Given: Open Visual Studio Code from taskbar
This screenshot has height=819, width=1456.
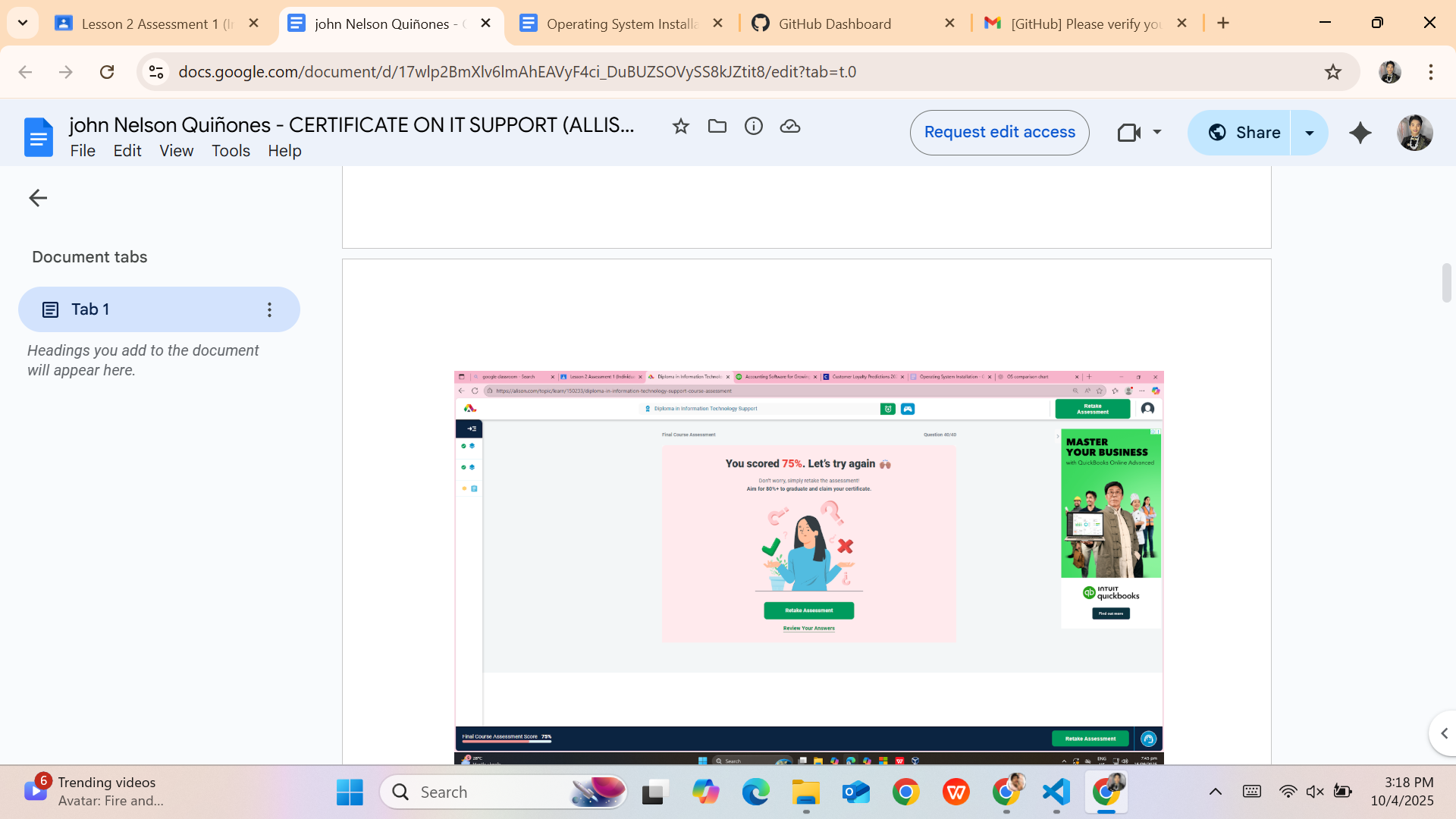Looking at the screenshot, I should click(1056, 792).
